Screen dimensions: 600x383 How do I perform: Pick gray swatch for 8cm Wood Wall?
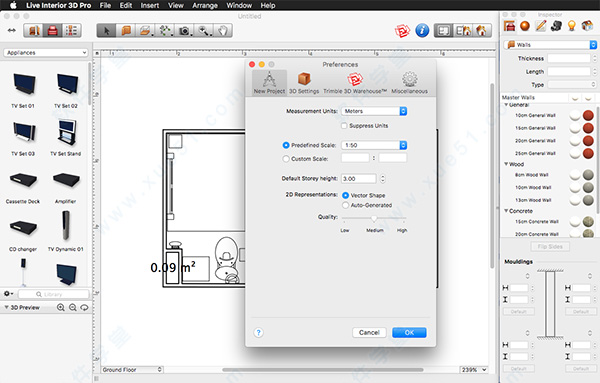(x=588, y=175)
